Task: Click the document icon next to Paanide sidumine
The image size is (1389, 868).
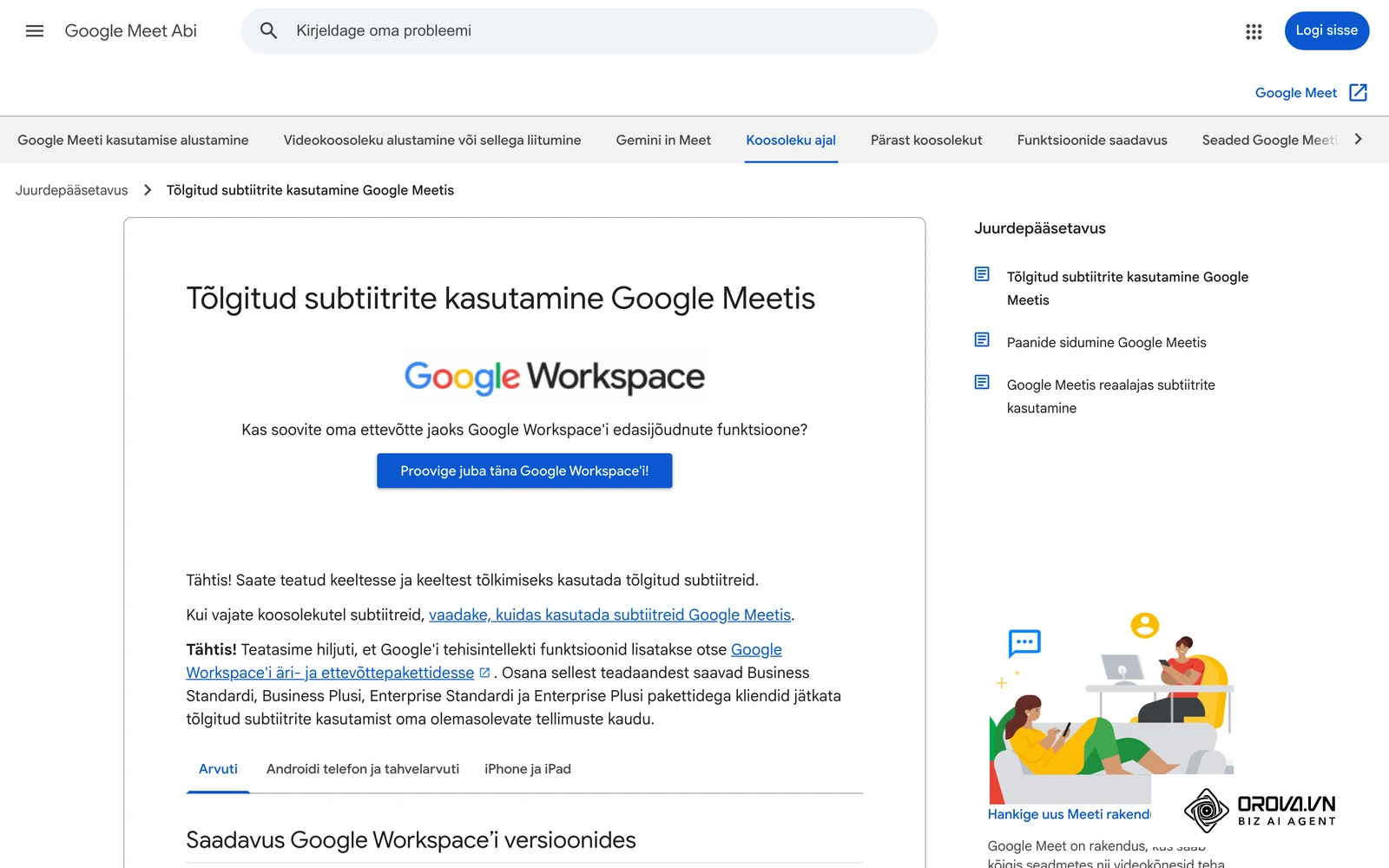Action: click(x=982, y=340)
